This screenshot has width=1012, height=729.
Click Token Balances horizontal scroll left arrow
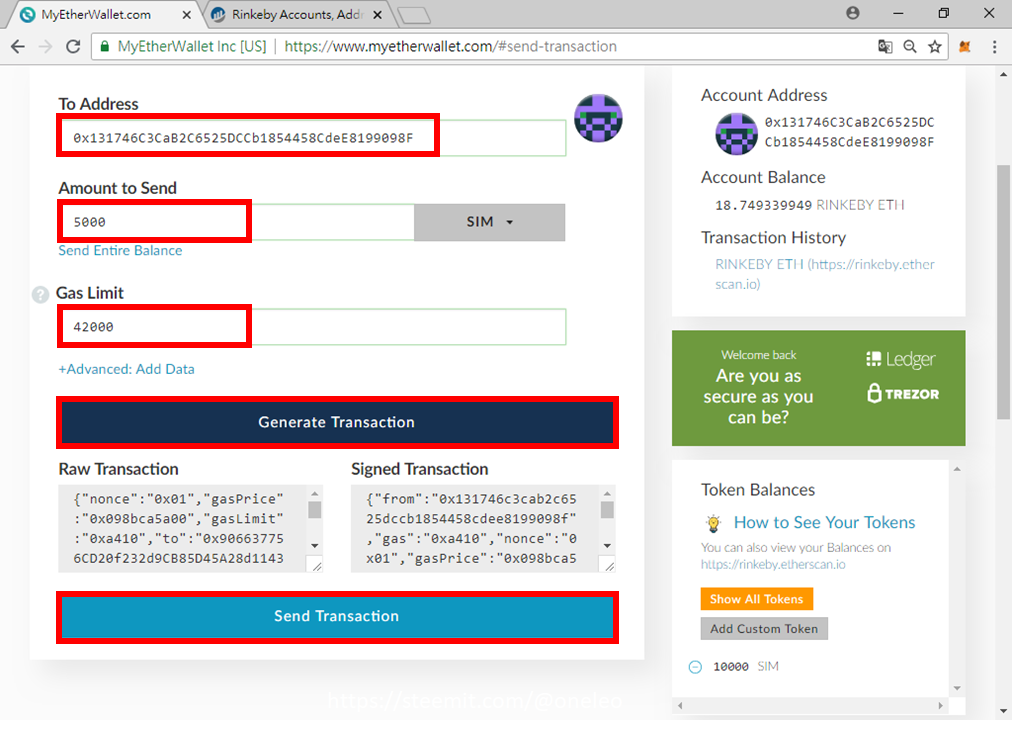(680, 706)
